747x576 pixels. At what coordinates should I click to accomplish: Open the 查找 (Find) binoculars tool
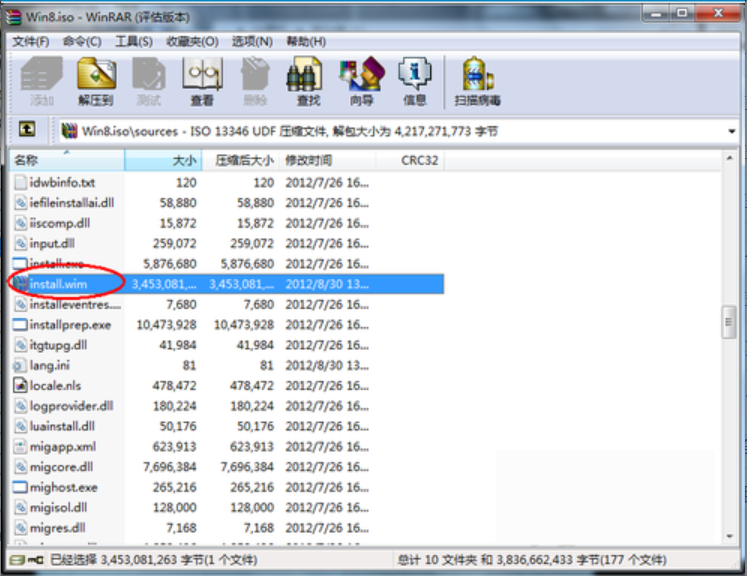pyautogui.click(x=308, y=80)
